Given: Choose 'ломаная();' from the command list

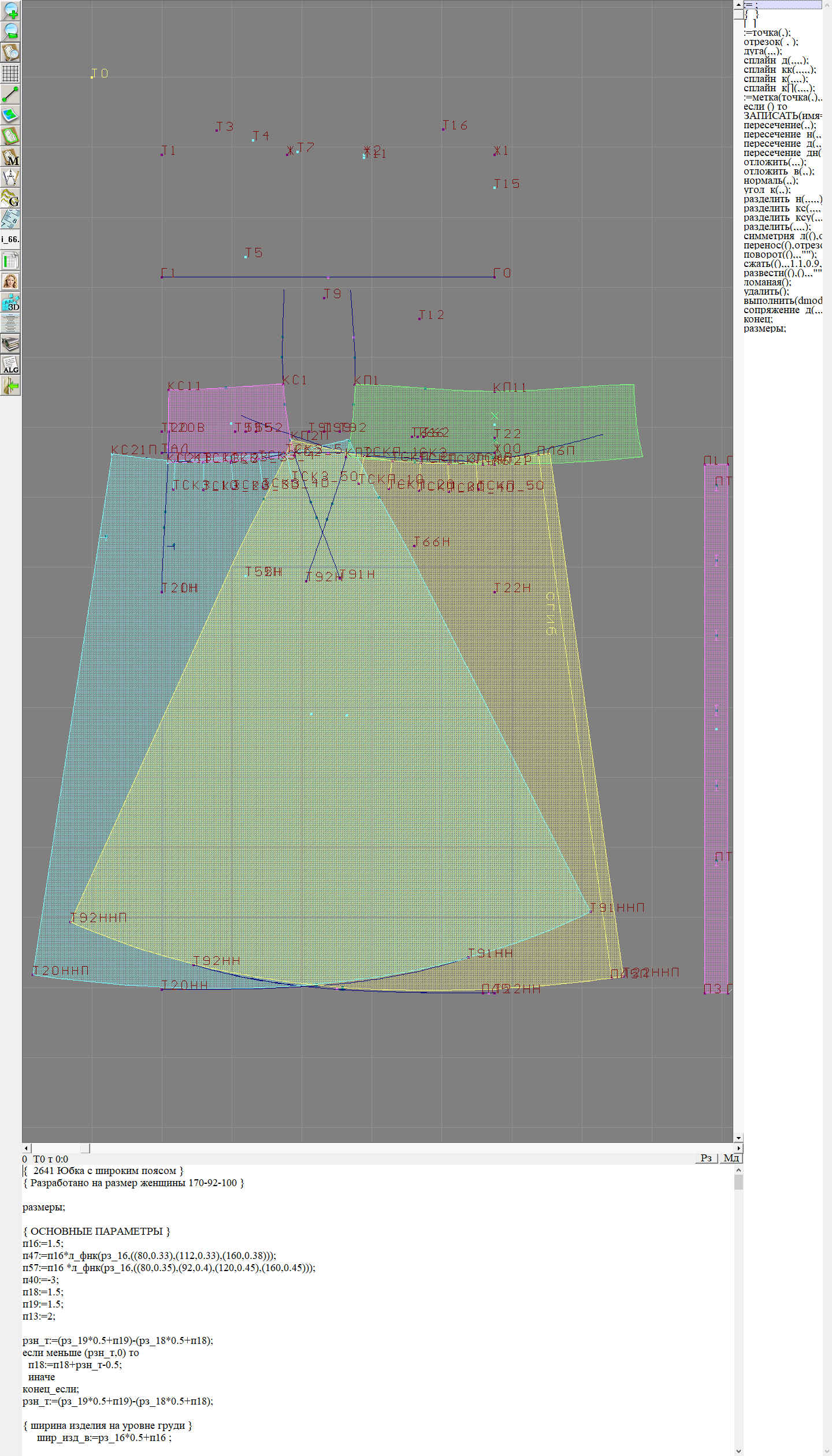Looking at the screenshot, I should pos(767,283).
